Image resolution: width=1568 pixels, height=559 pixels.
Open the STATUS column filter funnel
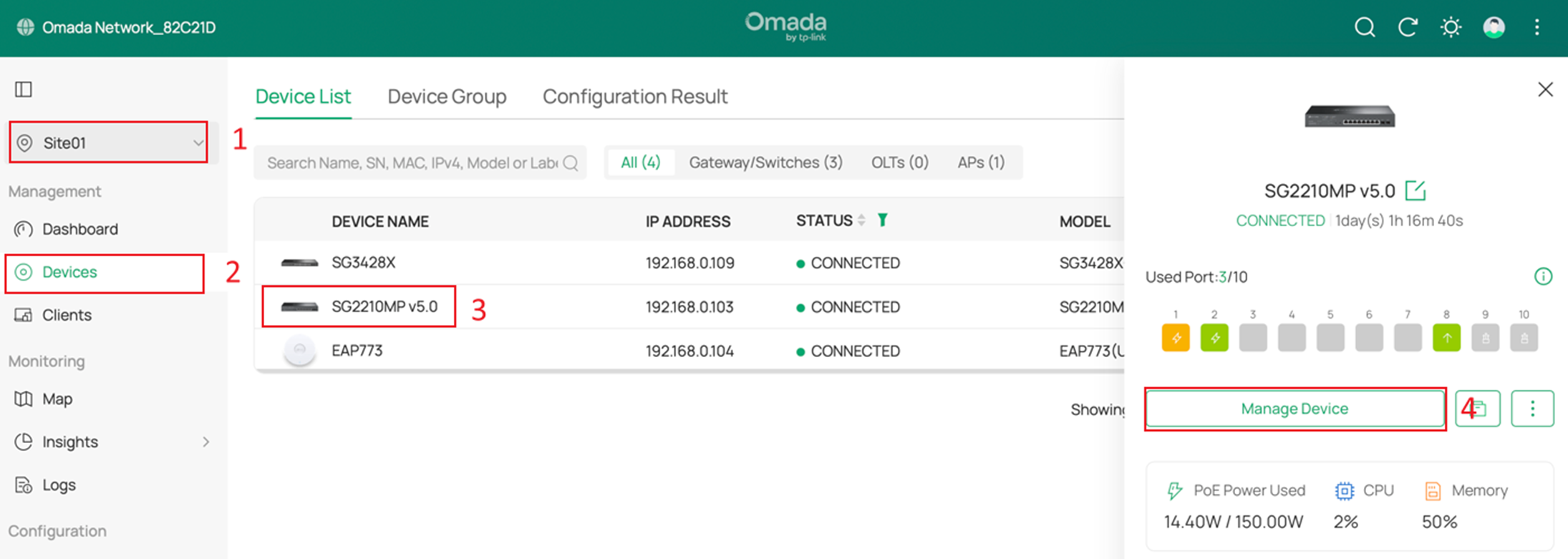[883, 220]
